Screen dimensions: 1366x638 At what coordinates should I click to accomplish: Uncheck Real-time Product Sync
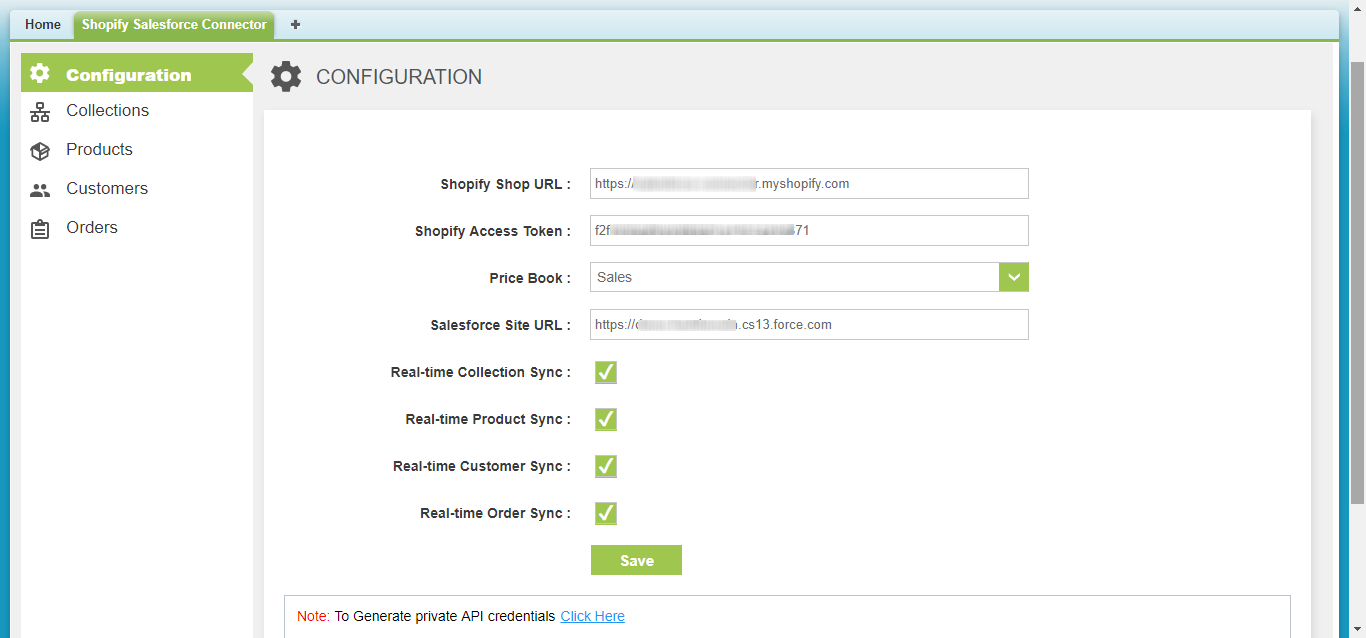pos(606,420)
